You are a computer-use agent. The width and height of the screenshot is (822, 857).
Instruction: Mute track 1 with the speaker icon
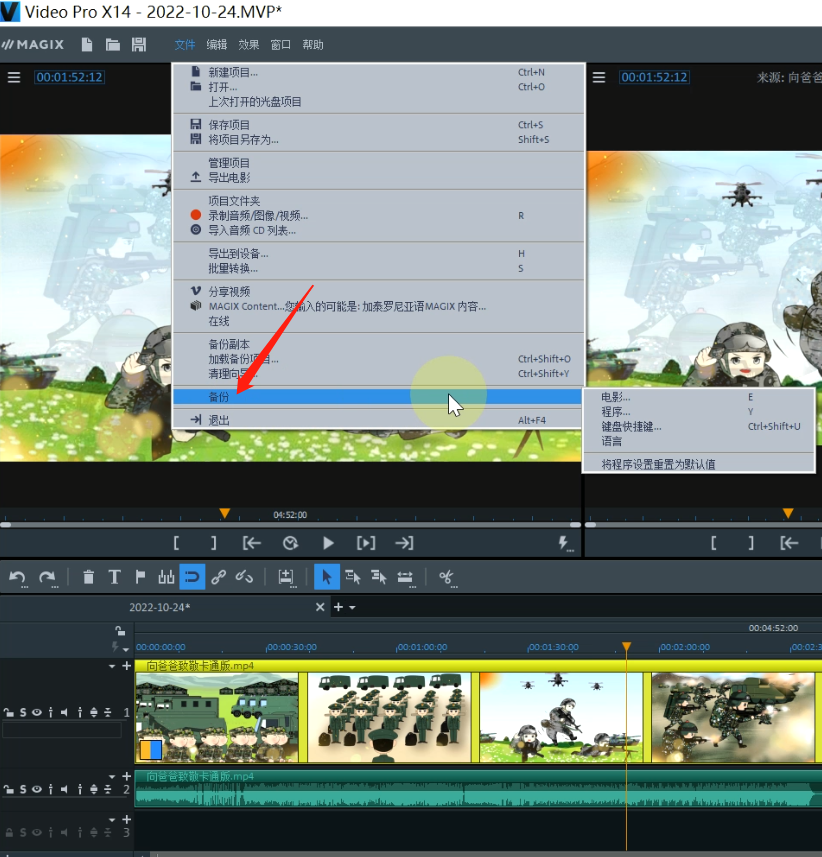click(64, 712)
